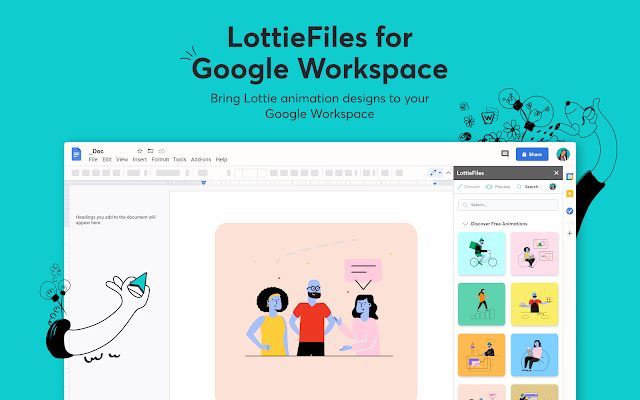This screenshot has height=400, width=640.
Task: Click the LottieFiles sidebar title
Action: pyautogui.click(x=470, y=173)
